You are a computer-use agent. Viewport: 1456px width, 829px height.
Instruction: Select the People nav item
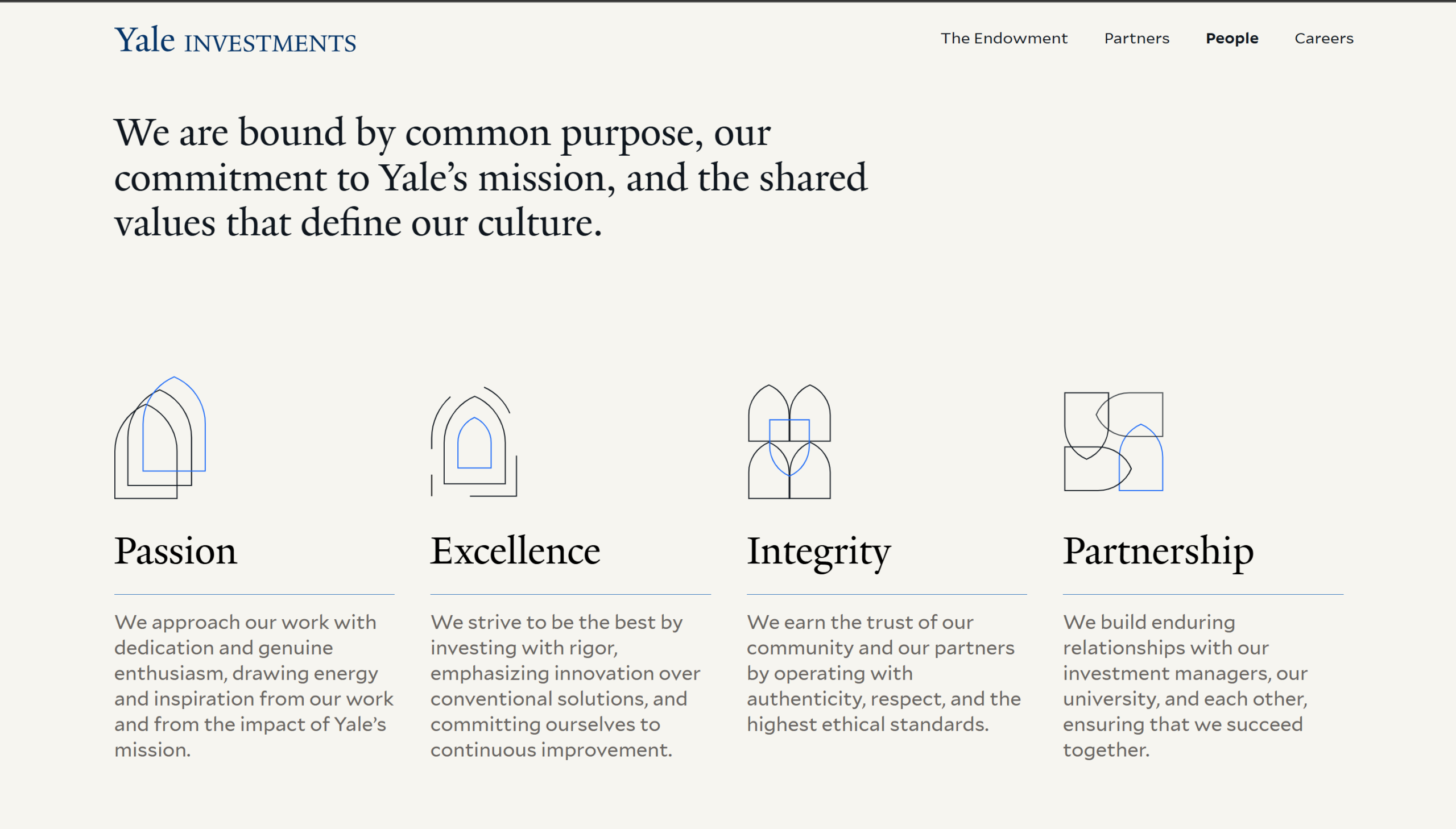[x=1232, y=38]
